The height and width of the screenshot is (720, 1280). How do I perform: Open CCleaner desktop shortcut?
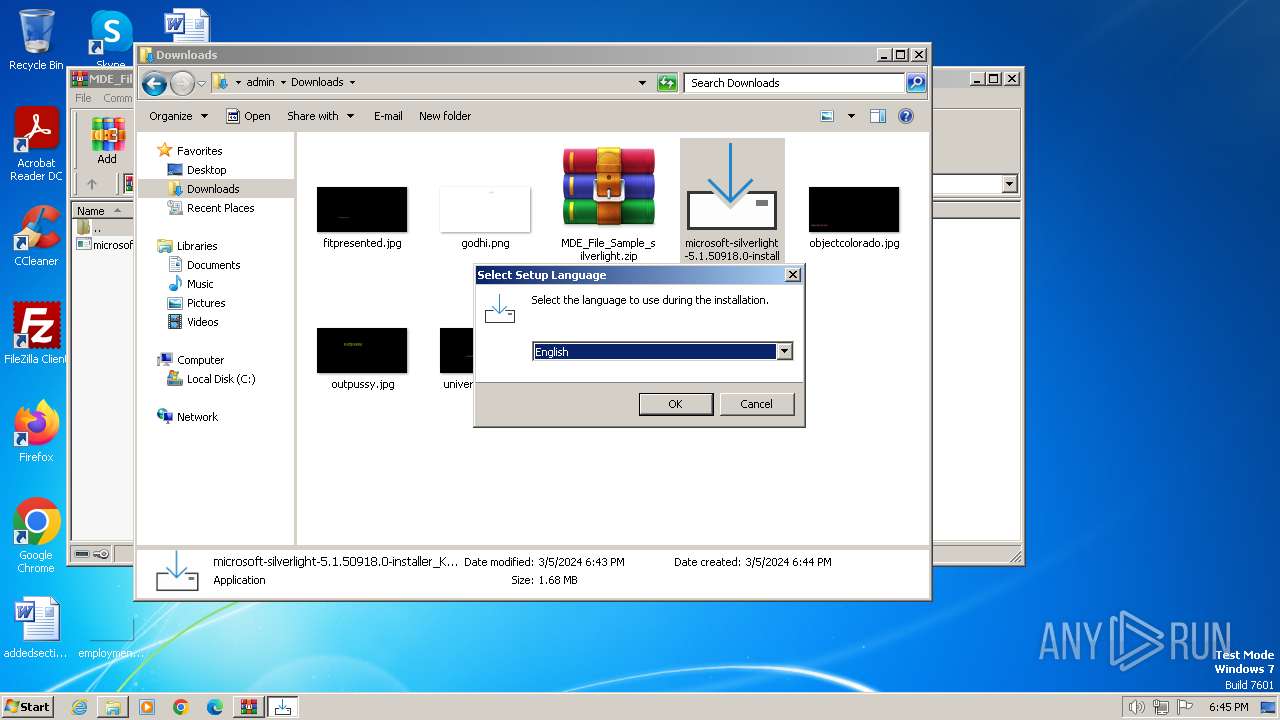(36, 236)
